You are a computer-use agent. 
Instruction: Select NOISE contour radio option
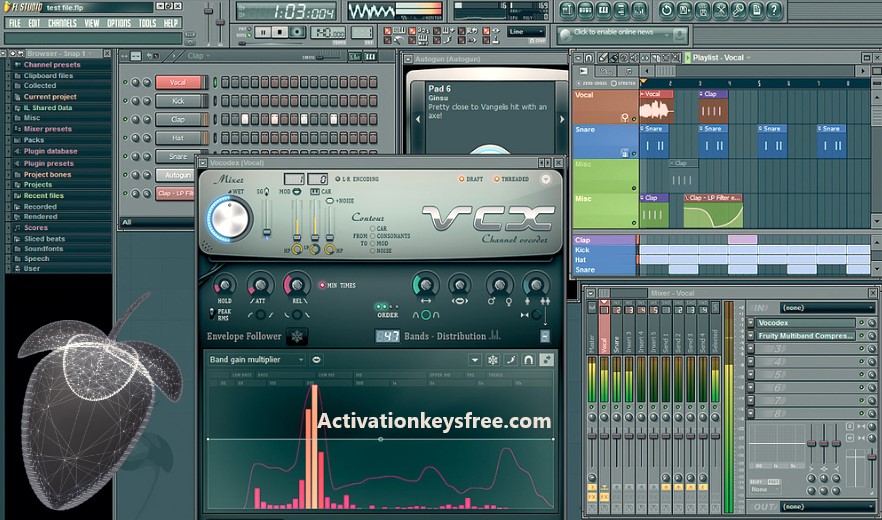372,250
